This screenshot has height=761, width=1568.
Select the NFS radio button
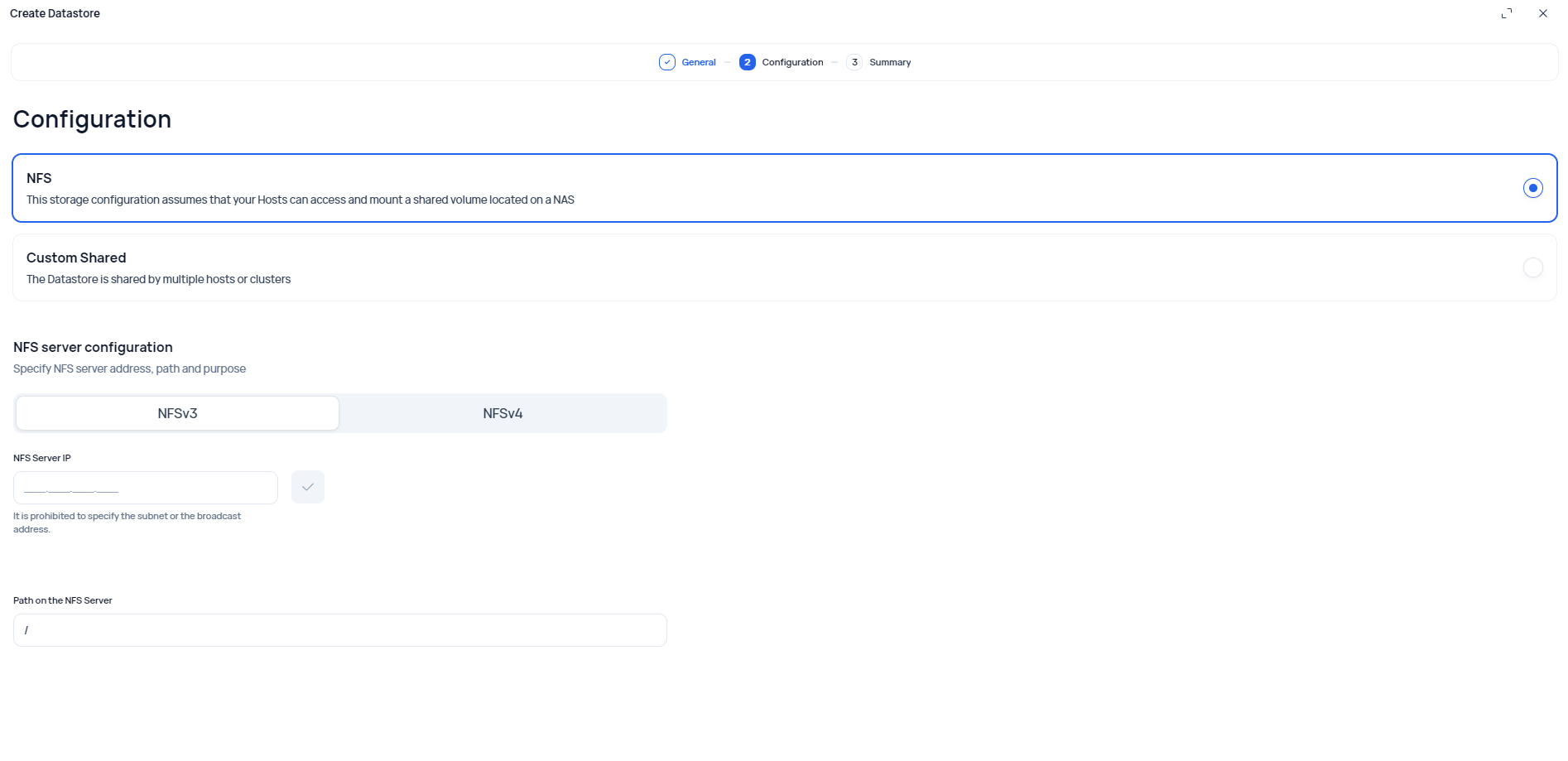coord(1533,188)
